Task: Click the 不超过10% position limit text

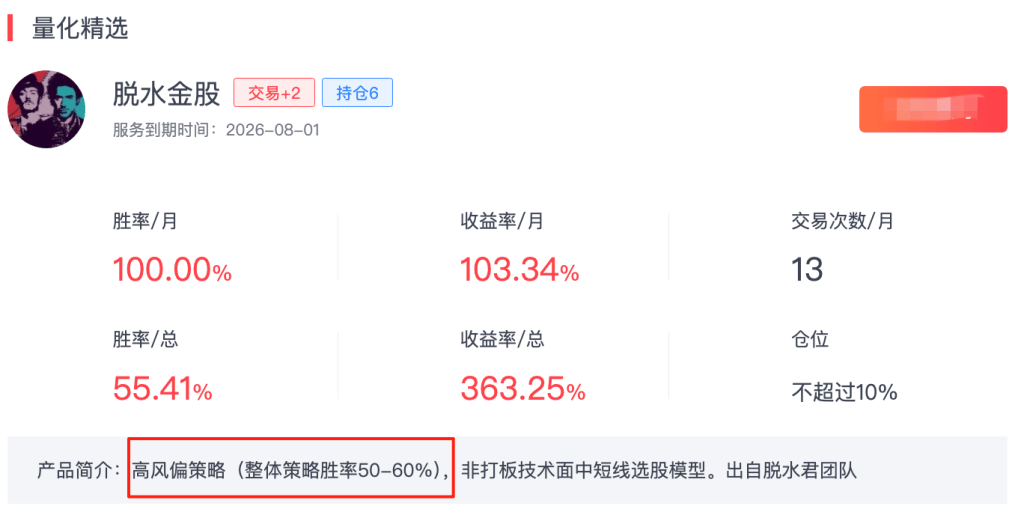Action: [844, 392]
